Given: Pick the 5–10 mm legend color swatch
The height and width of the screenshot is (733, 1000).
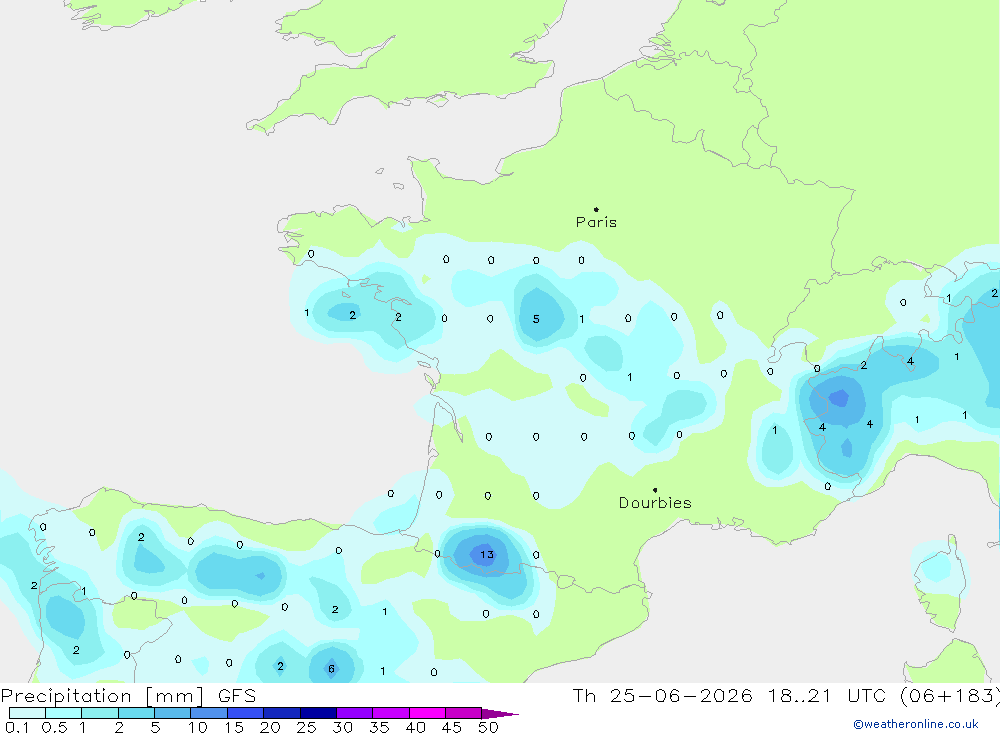Looking at the screenshot, I should (172, 713).
